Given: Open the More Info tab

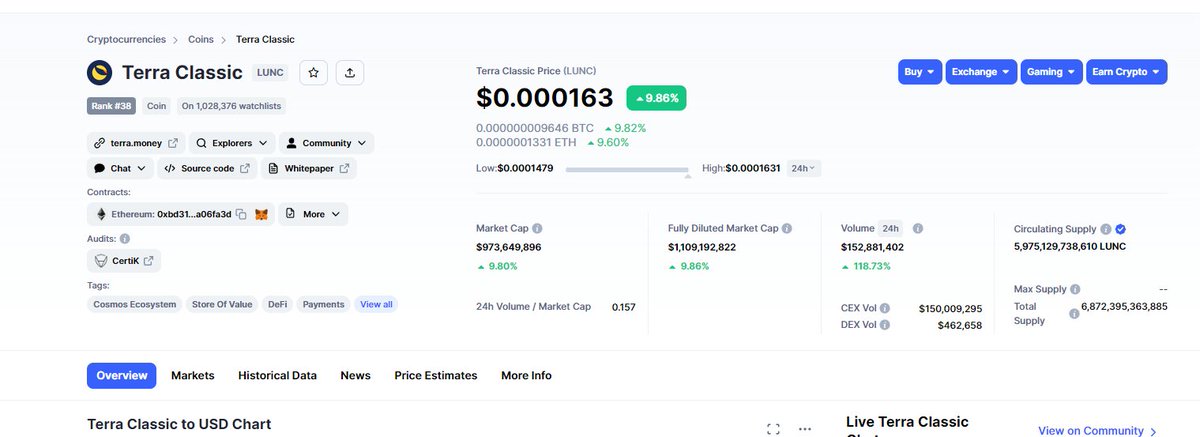Looking at the screenshot, I should 526,375.
